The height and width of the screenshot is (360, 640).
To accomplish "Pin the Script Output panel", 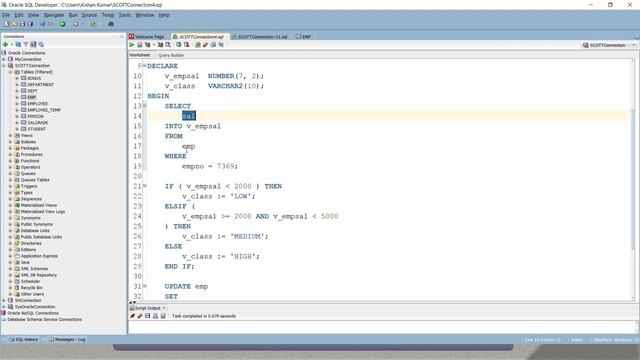I will [132, 316].
